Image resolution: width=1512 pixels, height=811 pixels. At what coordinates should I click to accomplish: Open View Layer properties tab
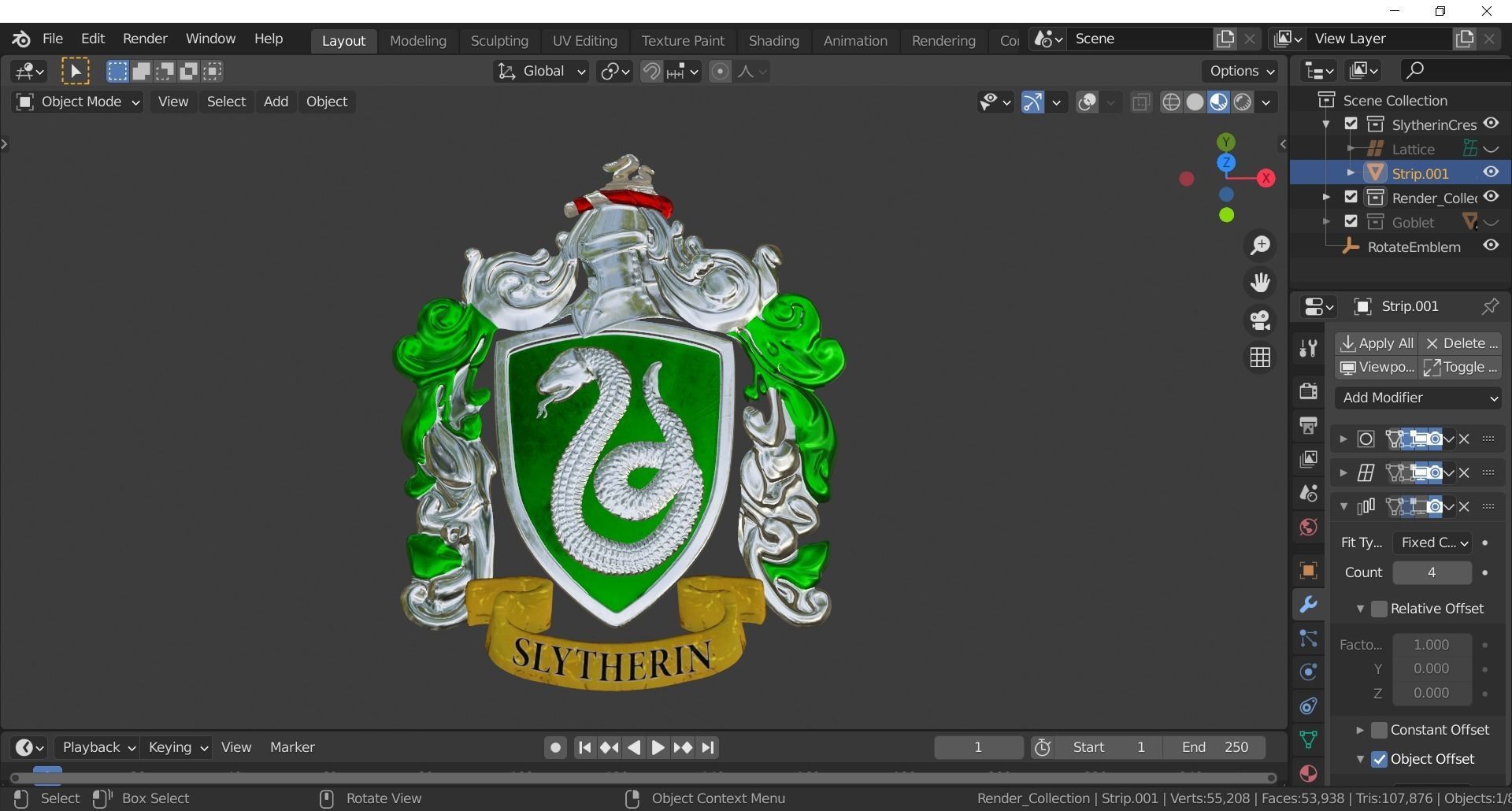[1308, 459]
